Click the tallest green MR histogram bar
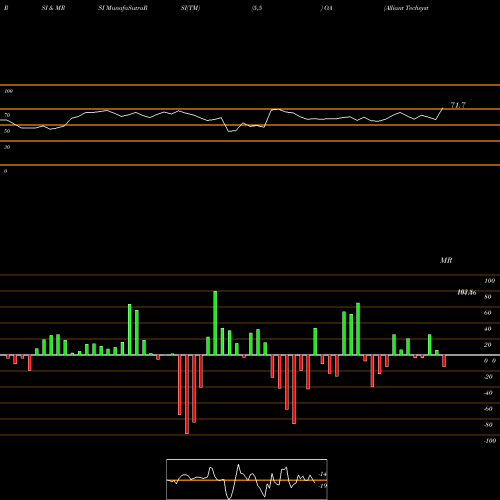Screen dimensions: 500x500 [x=215, y=323]
